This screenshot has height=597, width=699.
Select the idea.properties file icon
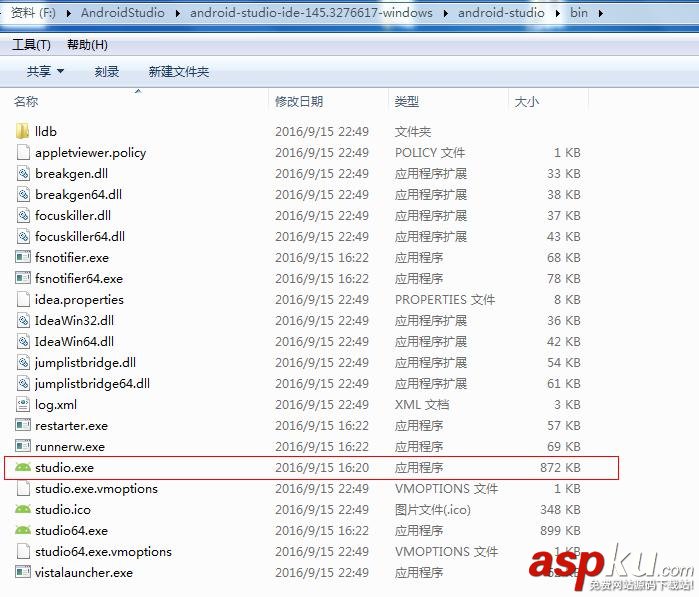pos(23,299)
